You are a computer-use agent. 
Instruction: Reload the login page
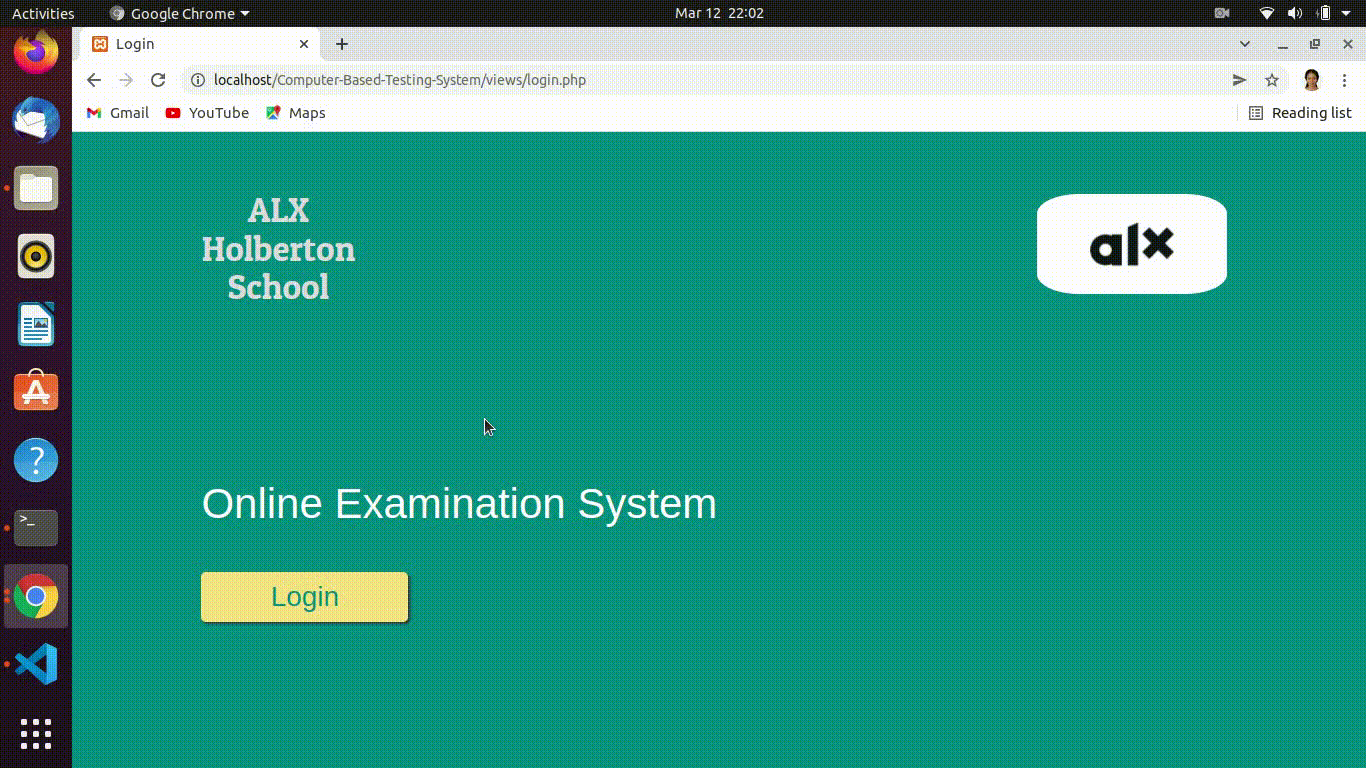pyautogui.click(x=158, y=80)
